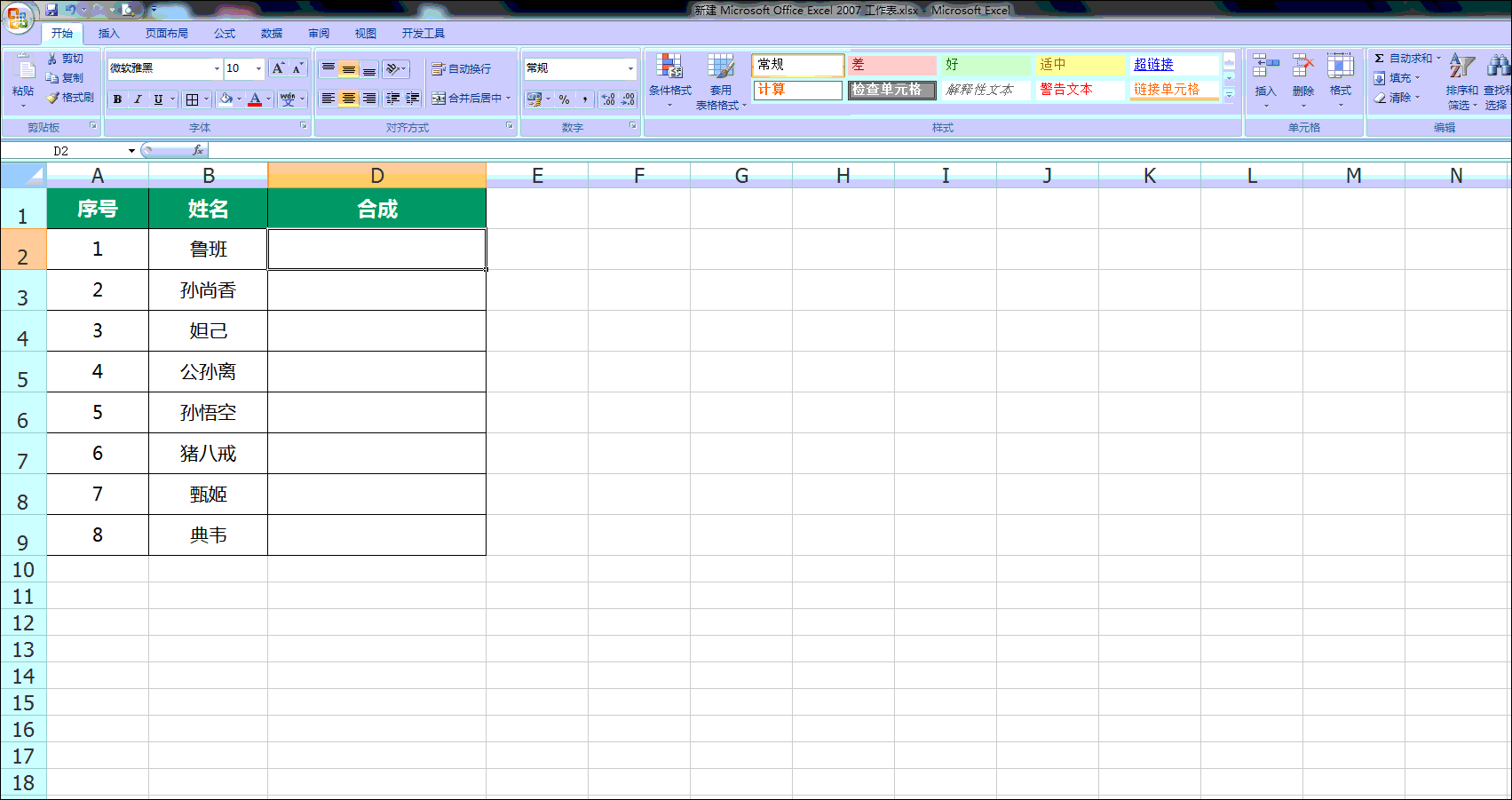The width and height of the screenshot is (1512, 800).
Task: Toggle align text left
Action: pos(329,99)
